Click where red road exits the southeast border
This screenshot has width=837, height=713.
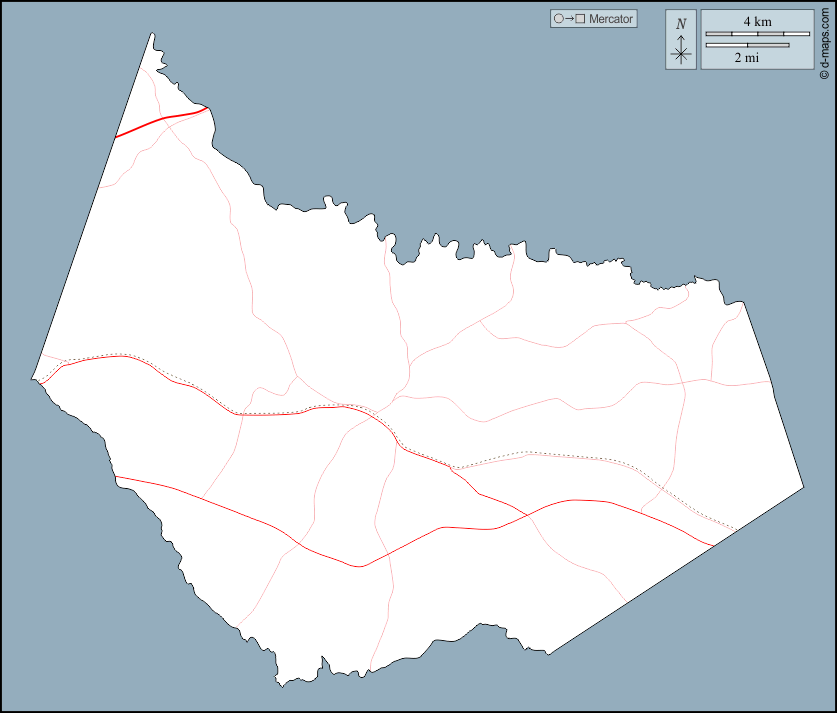point(714,546)
